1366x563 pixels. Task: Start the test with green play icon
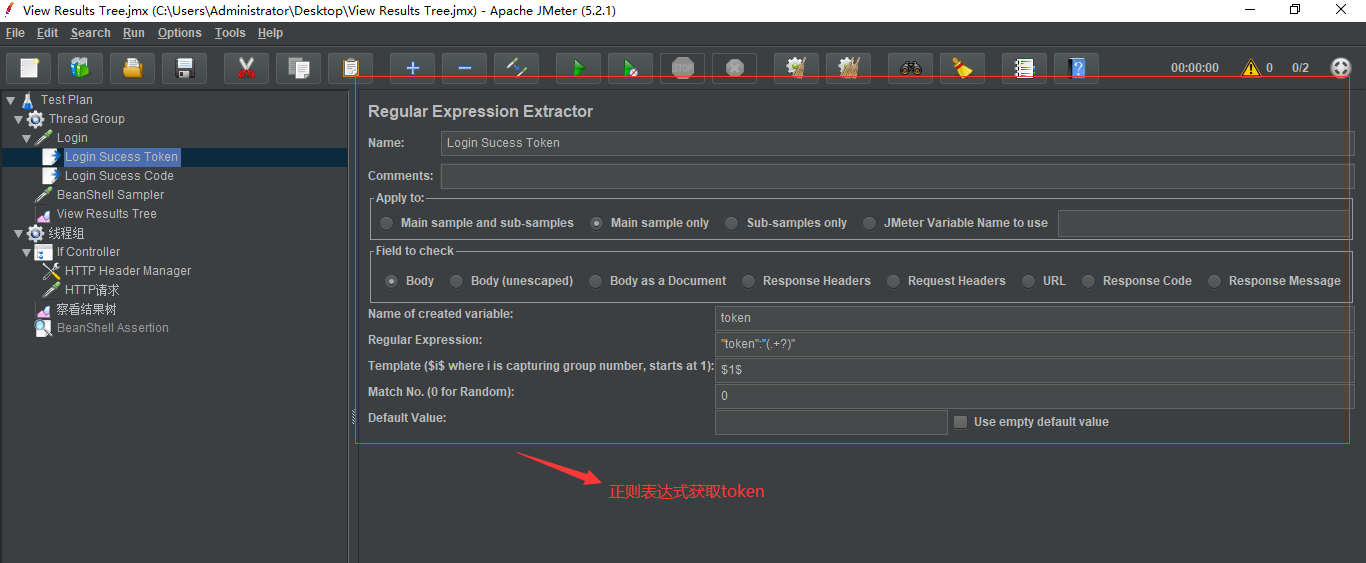(x=578, y=68)
